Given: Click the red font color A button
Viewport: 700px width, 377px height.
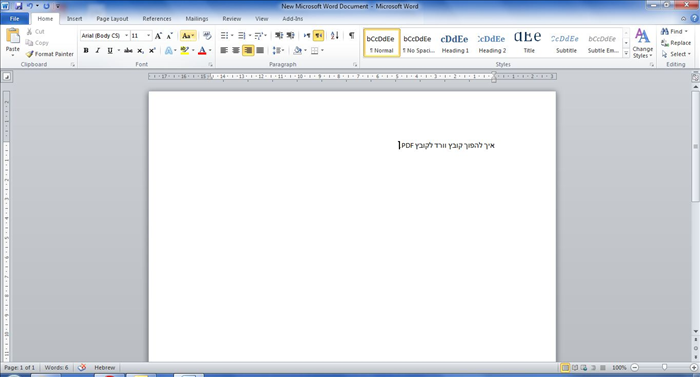Looking at the screenshot, I should (x=202, y=50).
